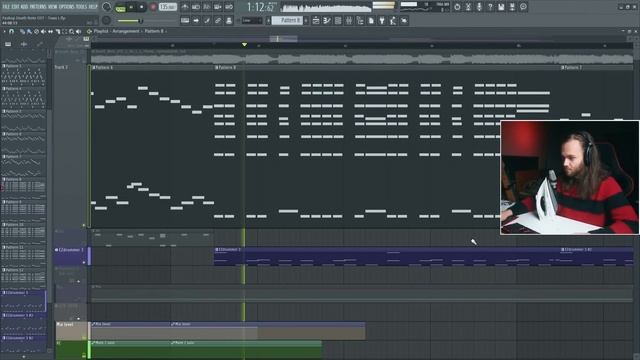The height and width of the screenshot is (360, 640).
Task: Adjust the master volume slider
Action: [130, 21]
